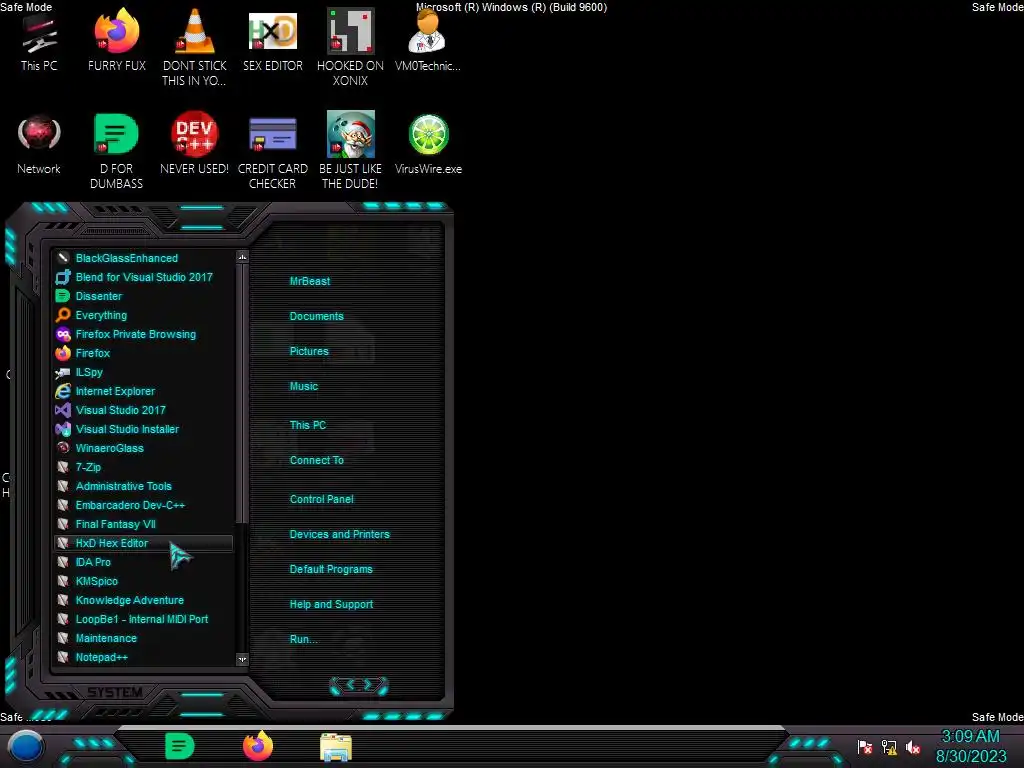Open Dissenter from the taskbar
1024x768 pixels.
pos(180,746)
